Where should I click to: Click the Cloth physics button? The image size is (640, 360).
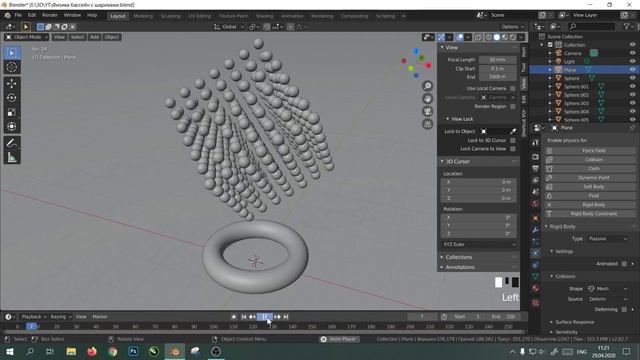590,169
